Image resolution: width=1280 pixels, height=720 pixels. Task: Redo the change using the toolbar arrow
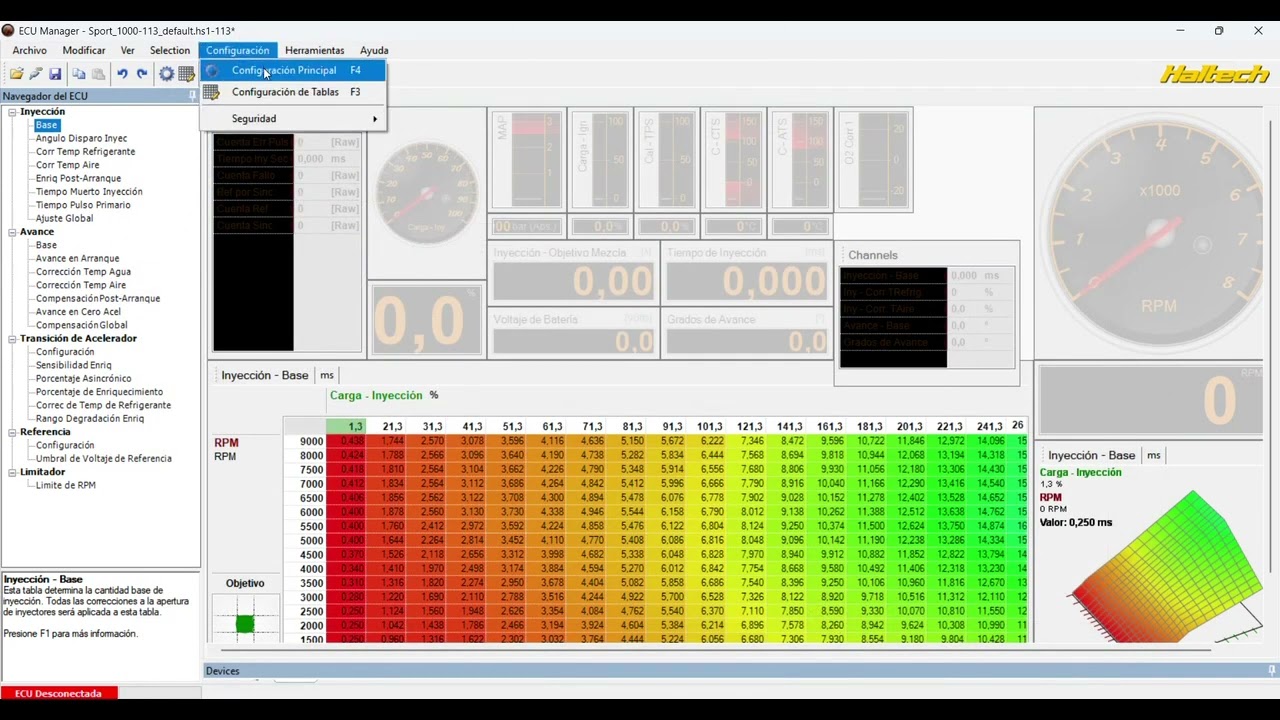pos(142,74)
